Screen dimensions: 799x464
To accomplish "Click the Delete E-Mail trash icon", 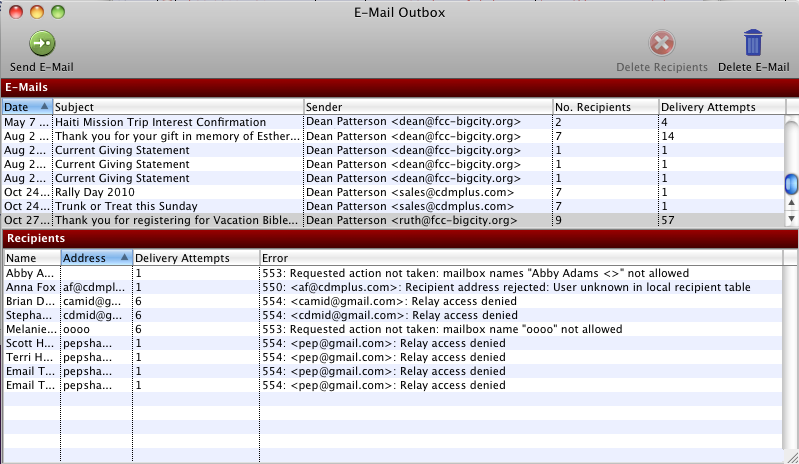I will click(x=753, y=45).
